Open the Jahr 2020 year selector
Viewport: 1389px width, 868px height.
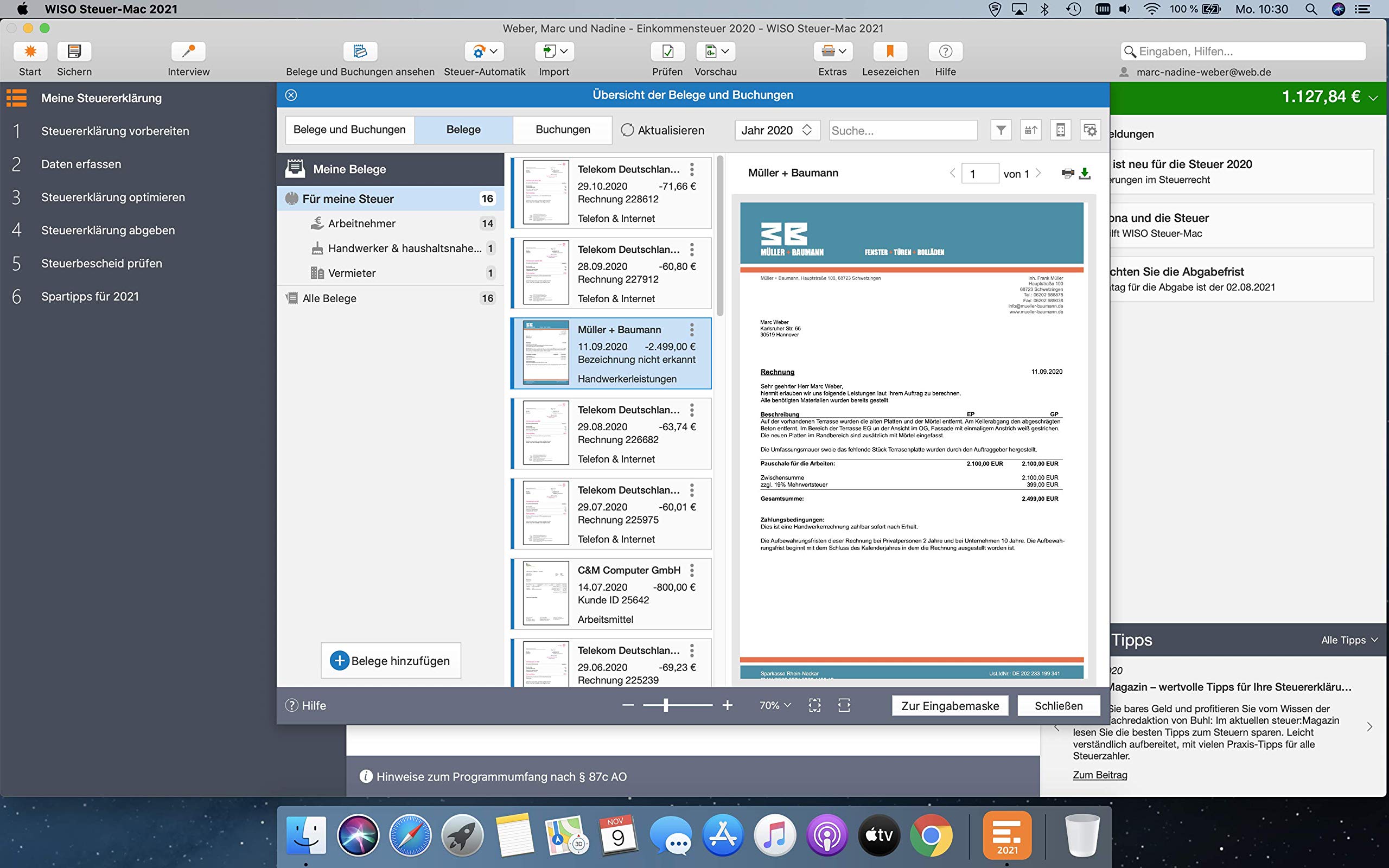[777, 130]
